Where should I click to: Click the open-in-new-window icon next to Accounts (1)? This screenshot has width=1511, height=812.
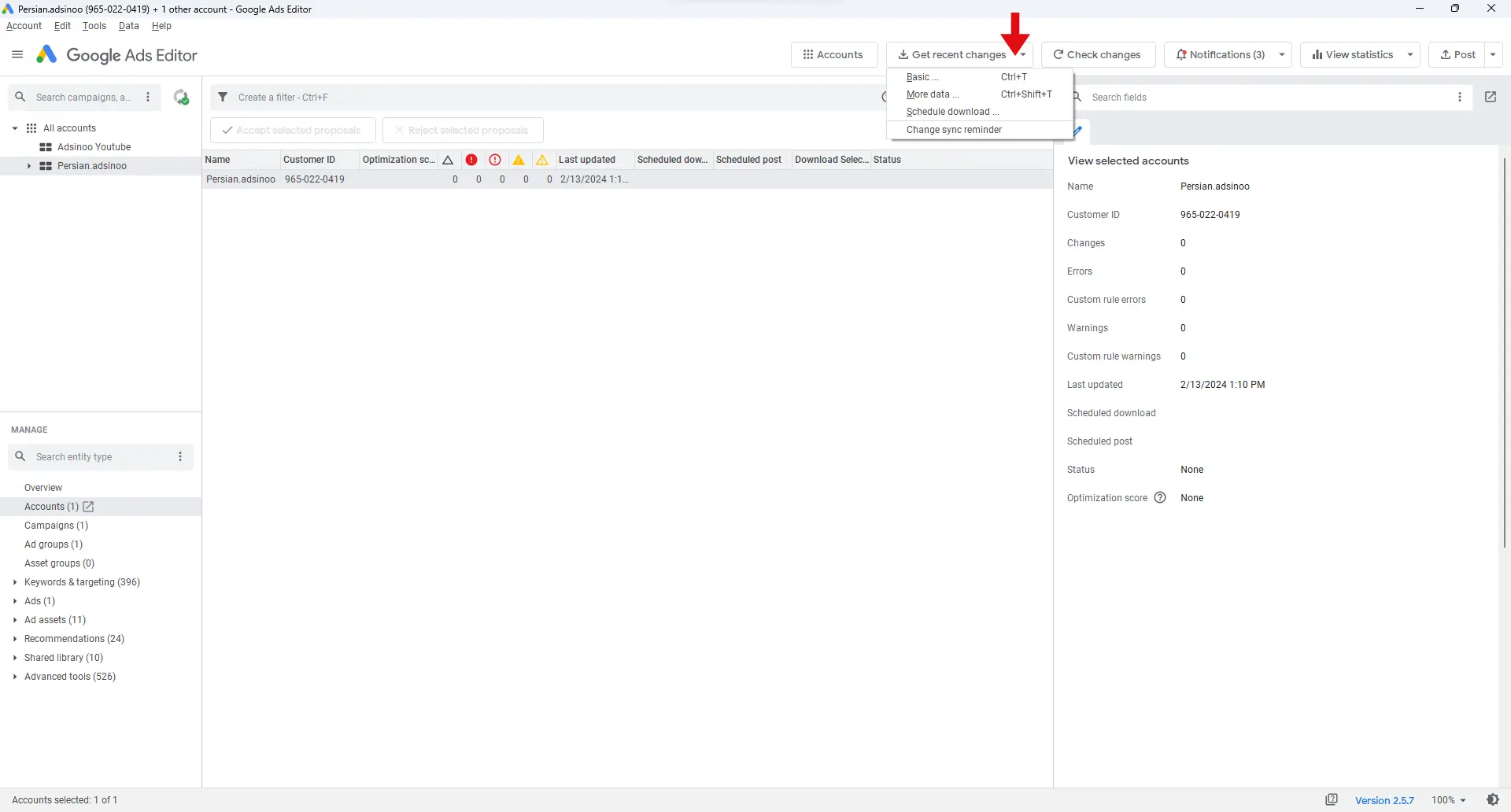88,507
